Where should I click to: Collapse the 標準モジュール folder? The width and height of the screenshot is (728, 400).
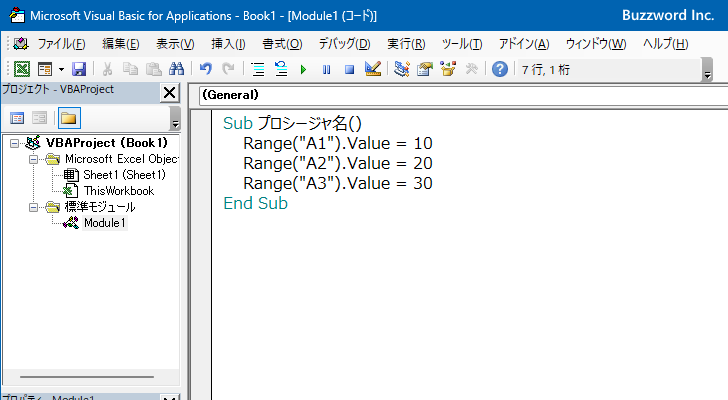(x=33, y=207)
